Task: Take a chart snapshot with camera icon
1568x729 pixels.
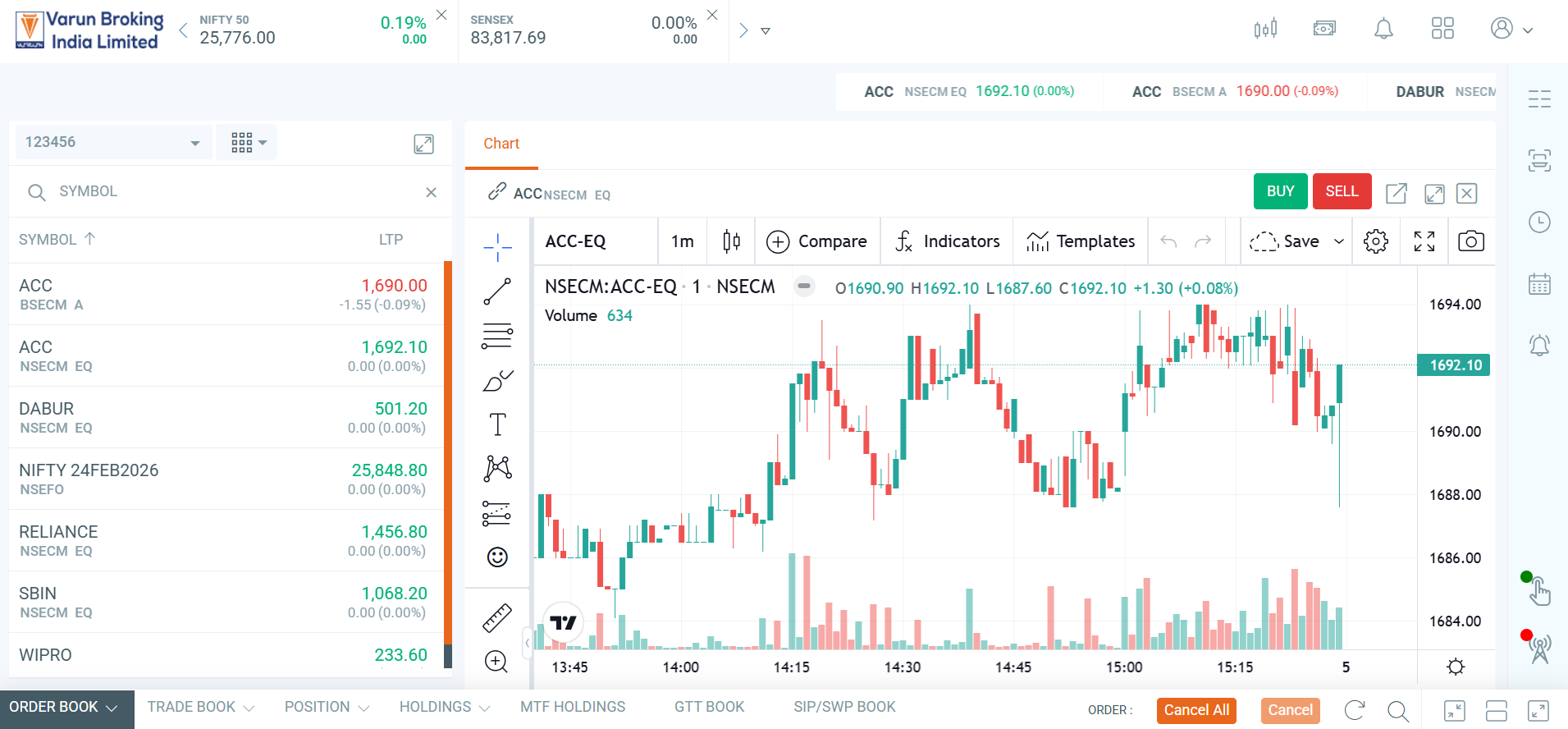Action: pos(1470,241)
